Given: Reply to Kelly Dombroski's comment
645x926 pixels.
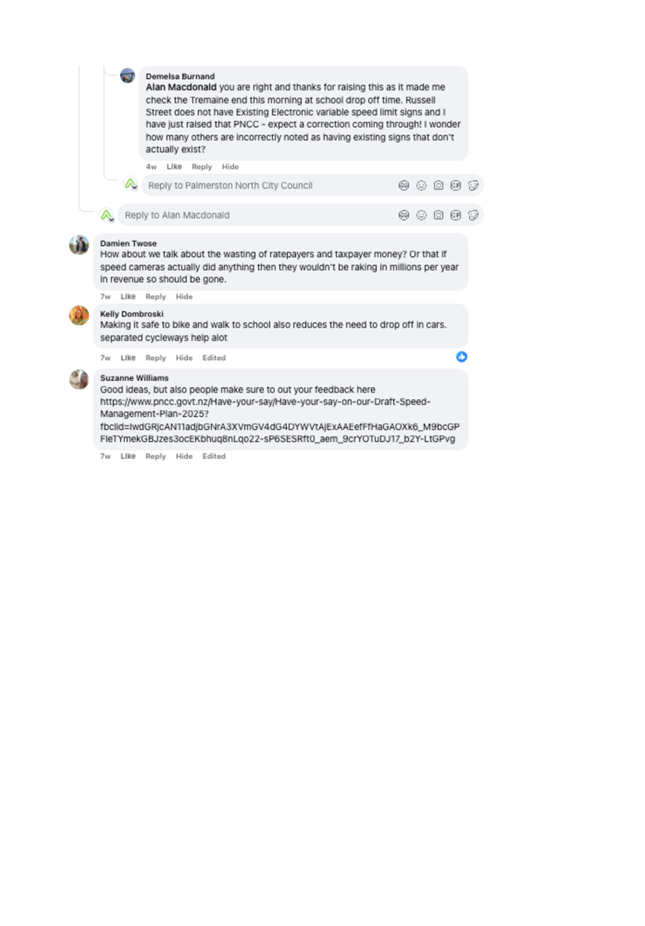Looking at the screenshot, I should [x=155, y=358].
